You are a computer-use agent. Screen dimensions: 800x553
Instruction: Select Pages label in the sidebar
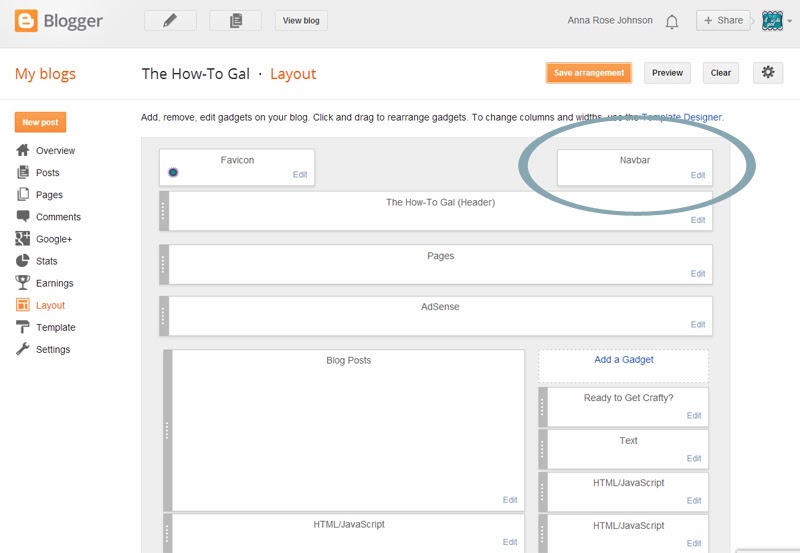(x=49, y=195)
